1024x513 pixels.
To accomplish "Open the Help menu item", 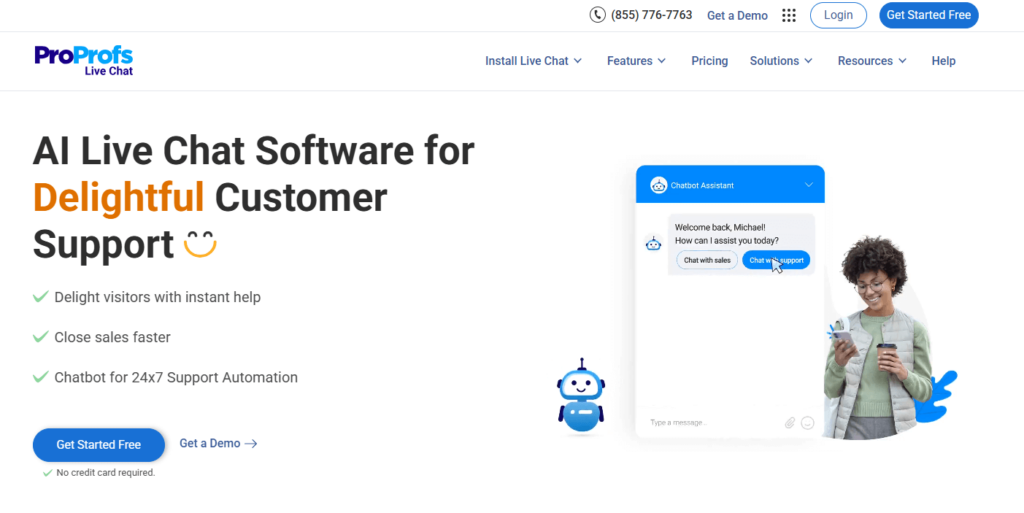I will point(943,61).
